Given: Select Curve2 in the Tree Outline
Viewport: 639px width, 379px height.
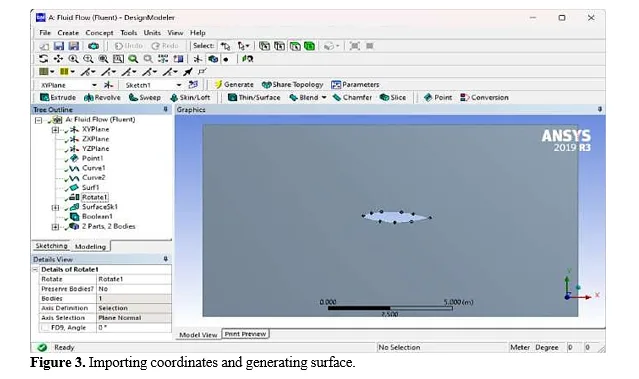Looking at the screenshot, I should (94, 178).
